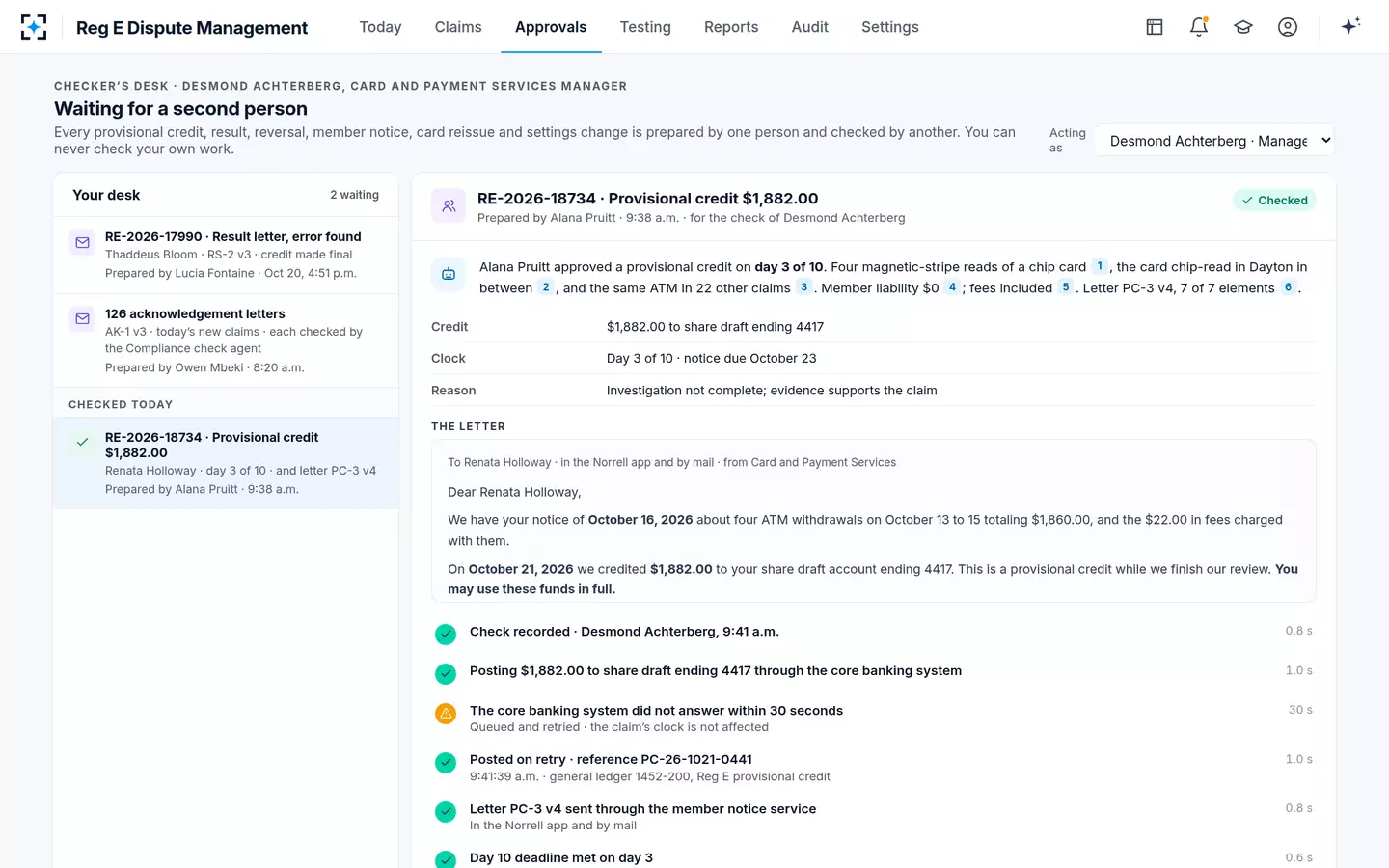This screenshot has width=1389, height=868.
Task: Select the Approvals tab
Action: tap(551, 27)
